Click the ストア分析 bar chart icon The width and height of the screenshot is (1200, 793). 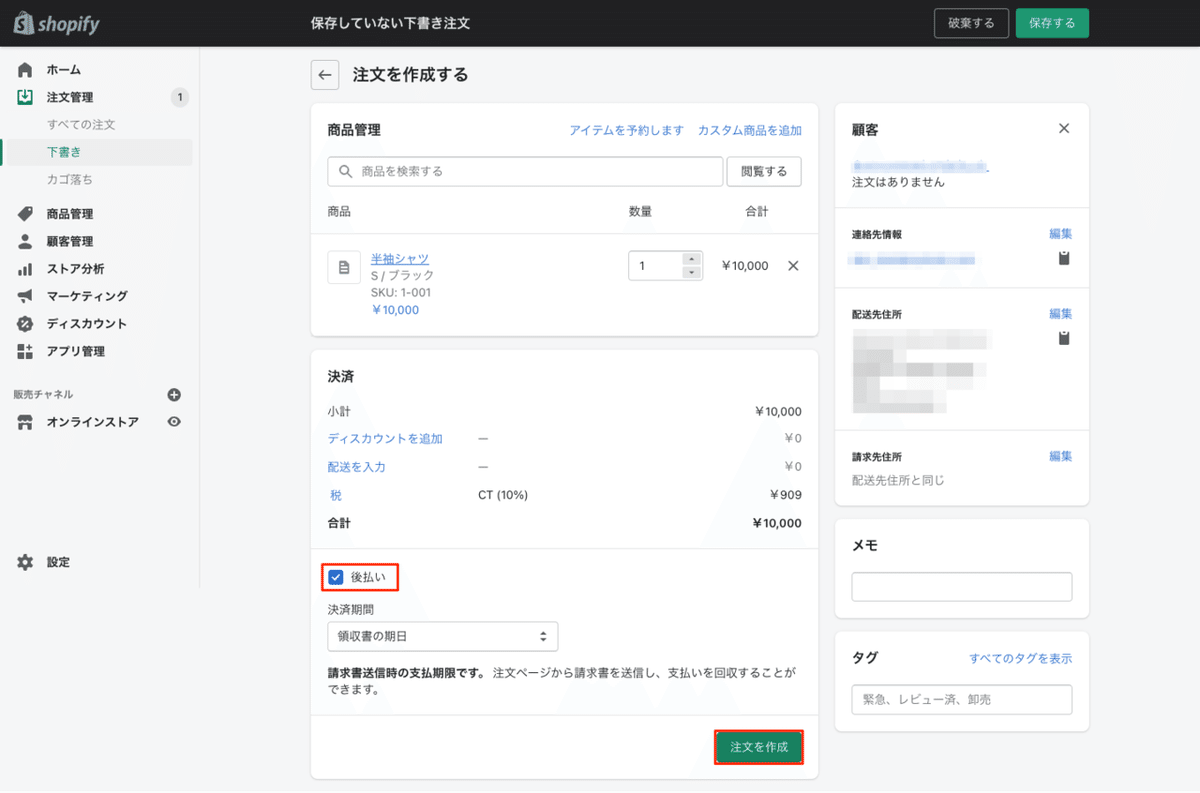26,269
